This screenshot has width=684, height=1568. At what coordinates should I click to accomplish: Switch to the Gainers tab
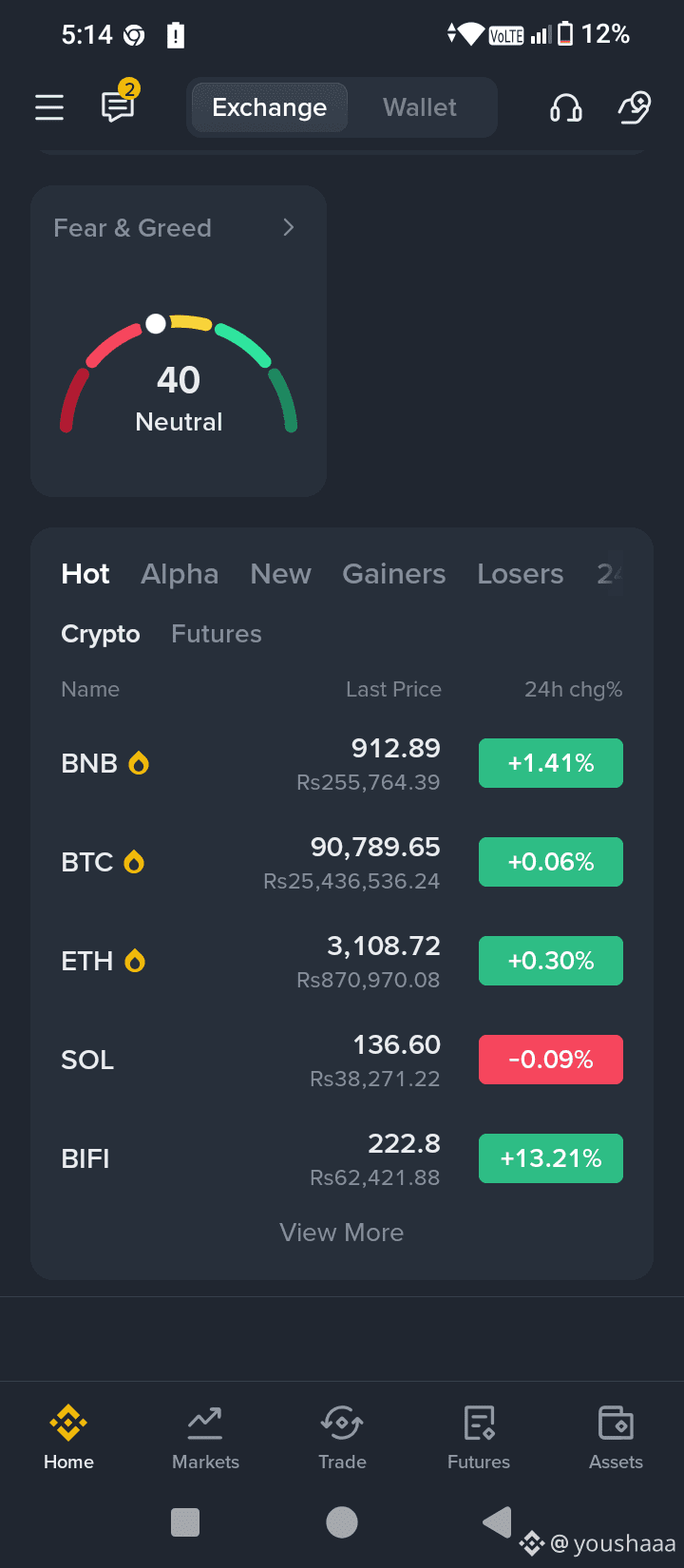(x=393, y=574)
